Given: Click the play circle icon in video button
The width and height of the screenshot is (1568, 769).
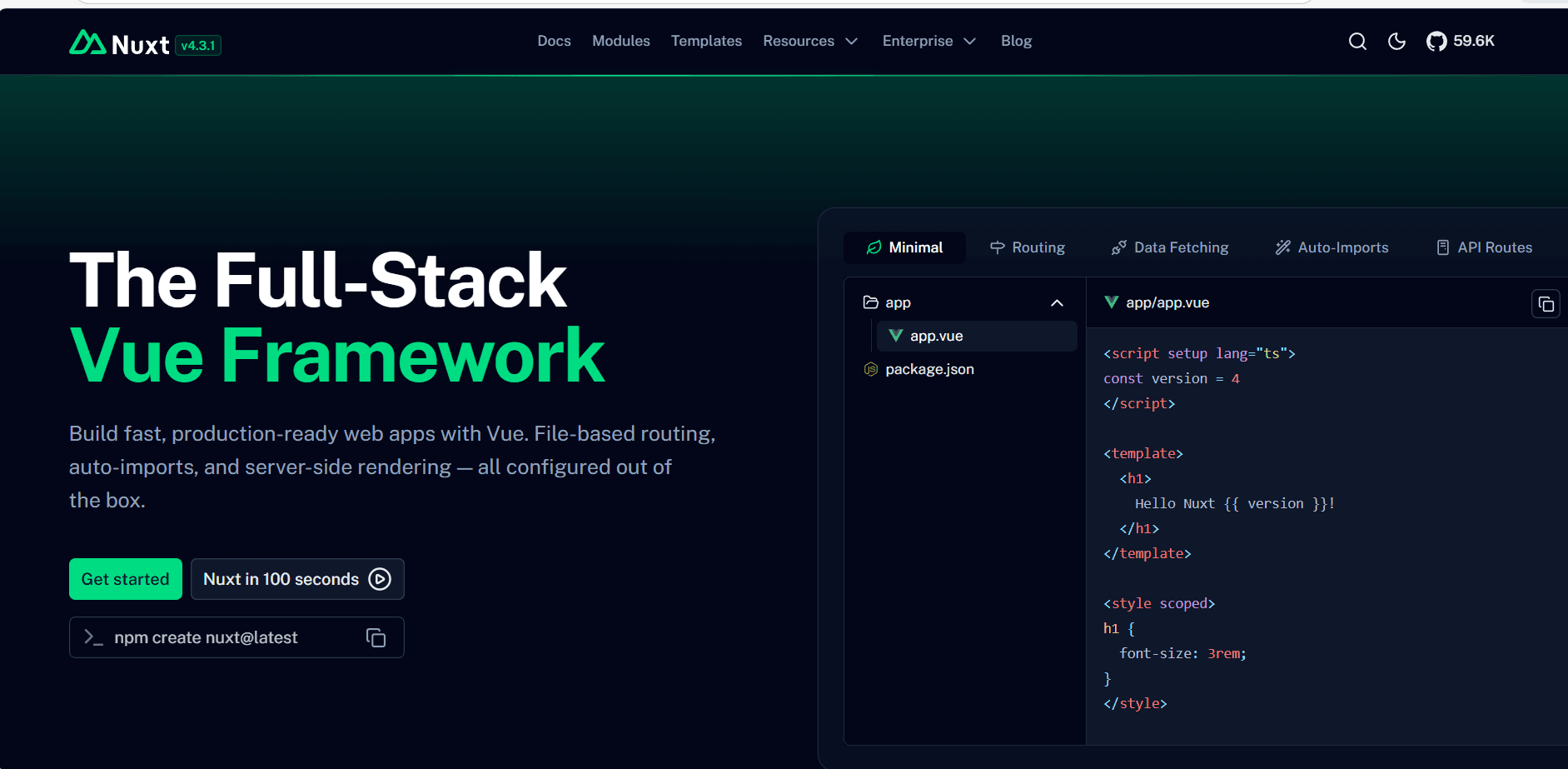Looking at the screenshot, I should coord(380,579).
